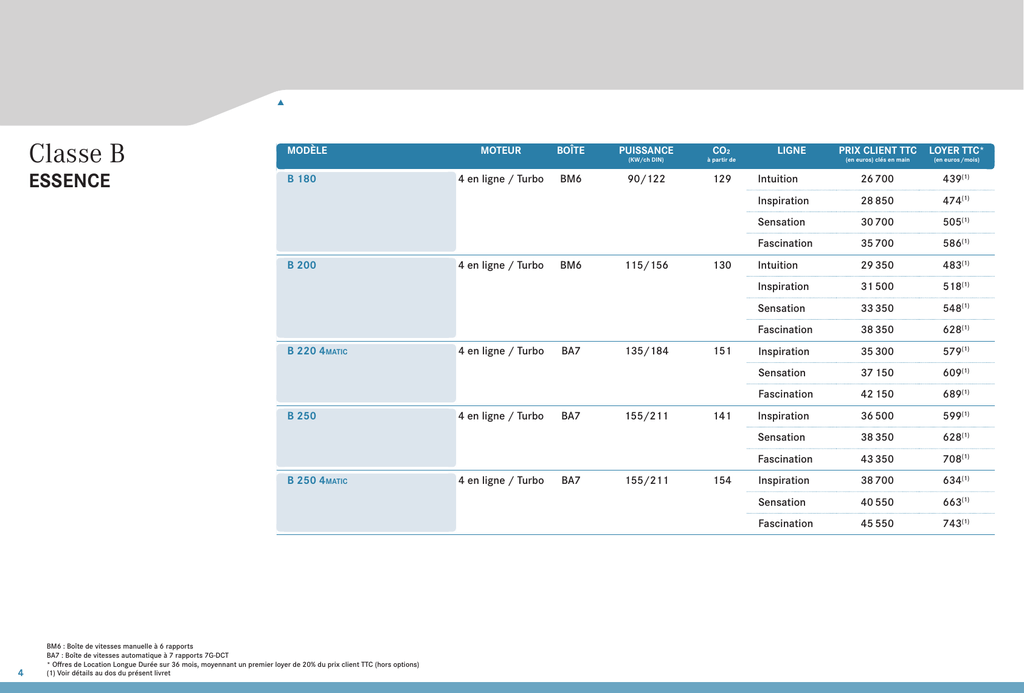Select price 35 300 for B 220 Inspiration
The width and height of the screenshot is (1024, 693).
(x=877, y=351)
